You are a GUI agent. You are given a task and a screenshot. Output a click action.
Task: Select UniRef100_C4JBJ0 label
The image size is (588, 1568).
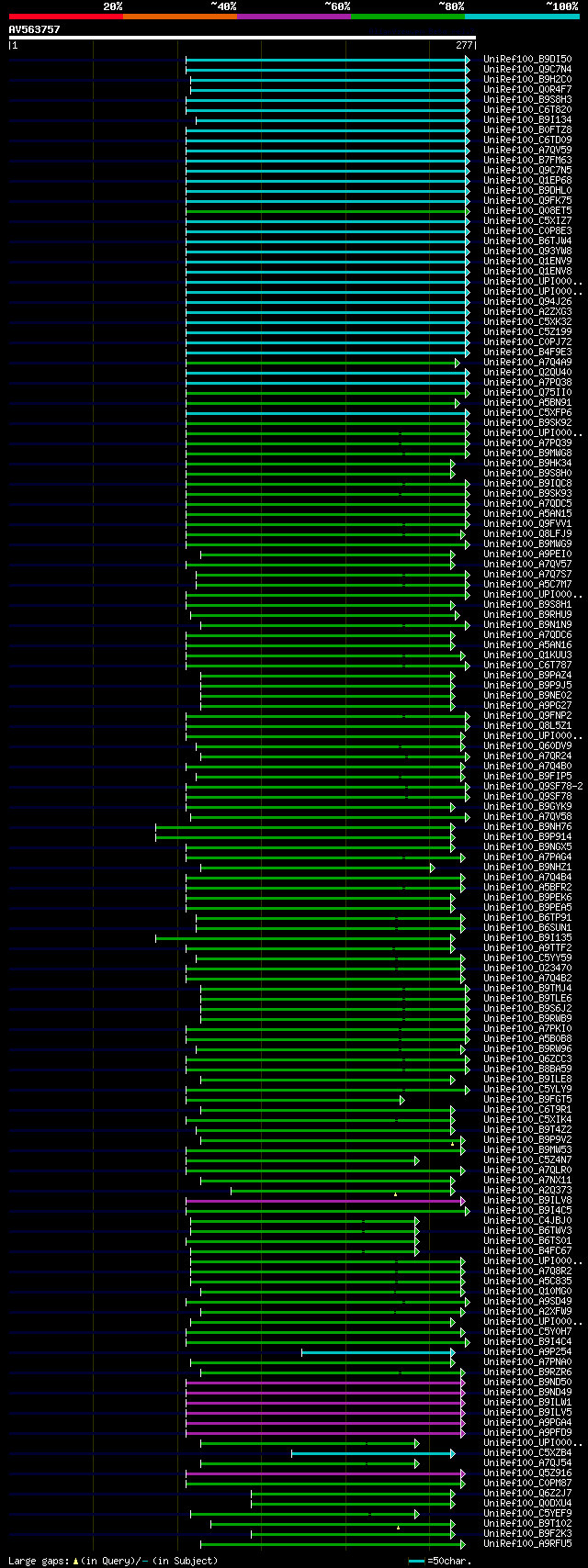pyautogui.click(x=527, y=1221)
